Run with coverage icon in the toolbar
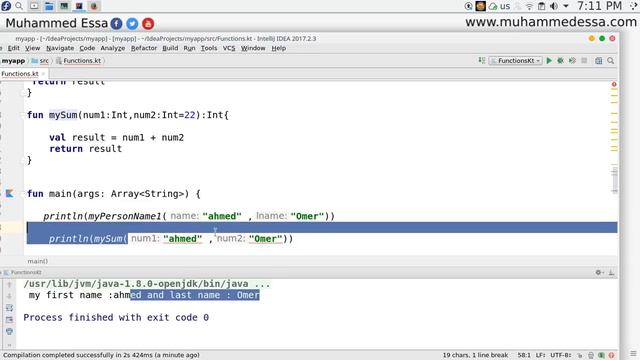Screen dimensions: 640x360 pyautogui.click(x=572, y=60)
